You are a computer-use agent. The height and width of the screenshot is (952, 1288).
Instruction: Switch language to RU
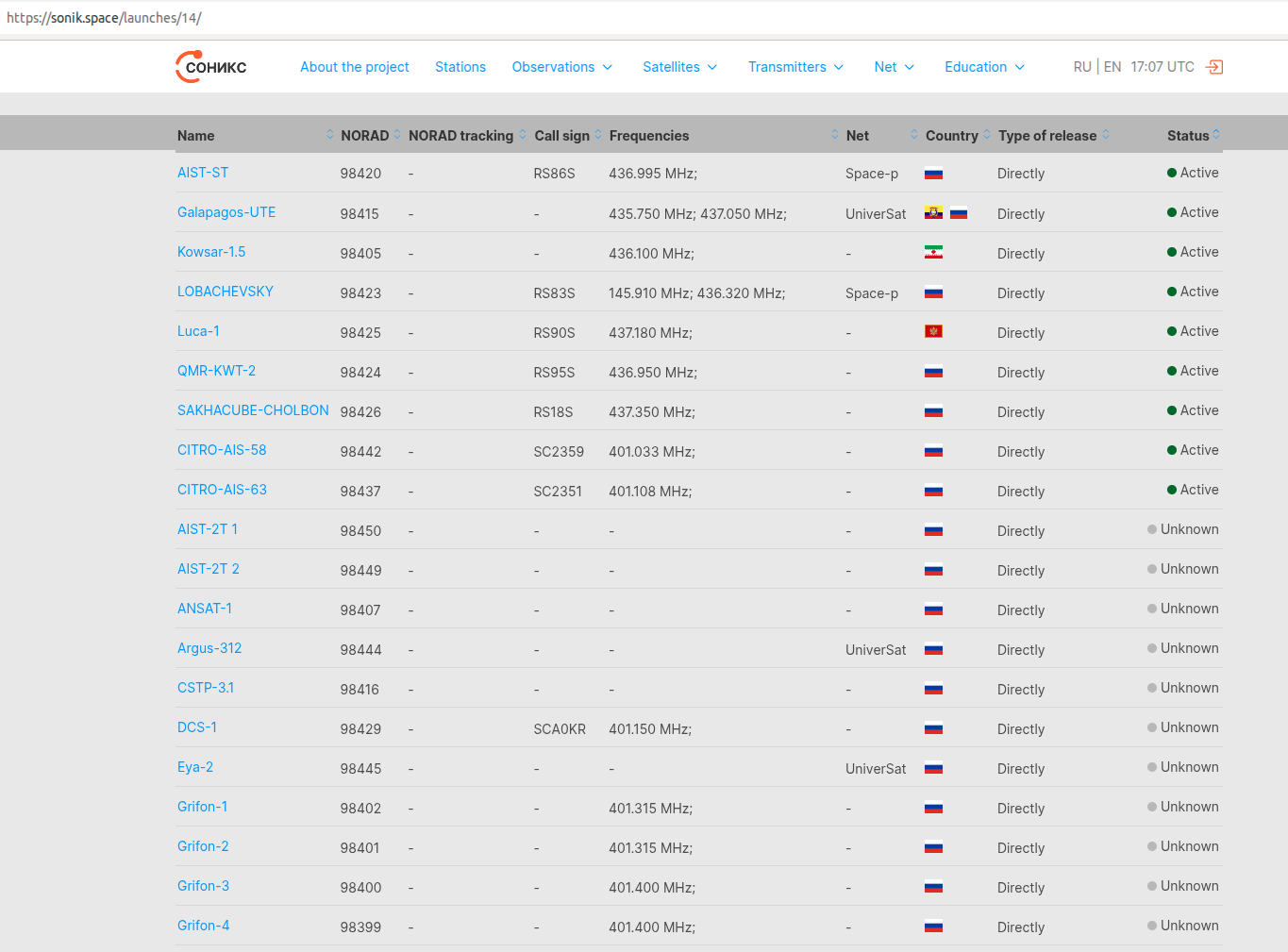pyautogui.click(x=1082, y=67)
